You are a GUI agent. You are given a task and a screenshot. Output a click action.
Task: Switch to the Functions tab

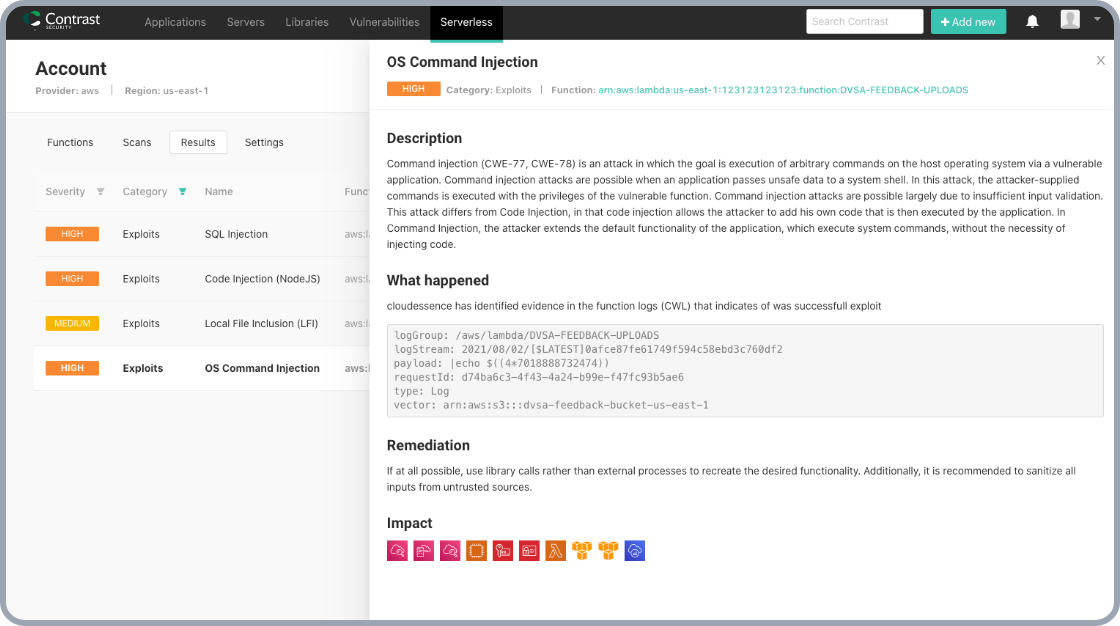pos(70,142)
